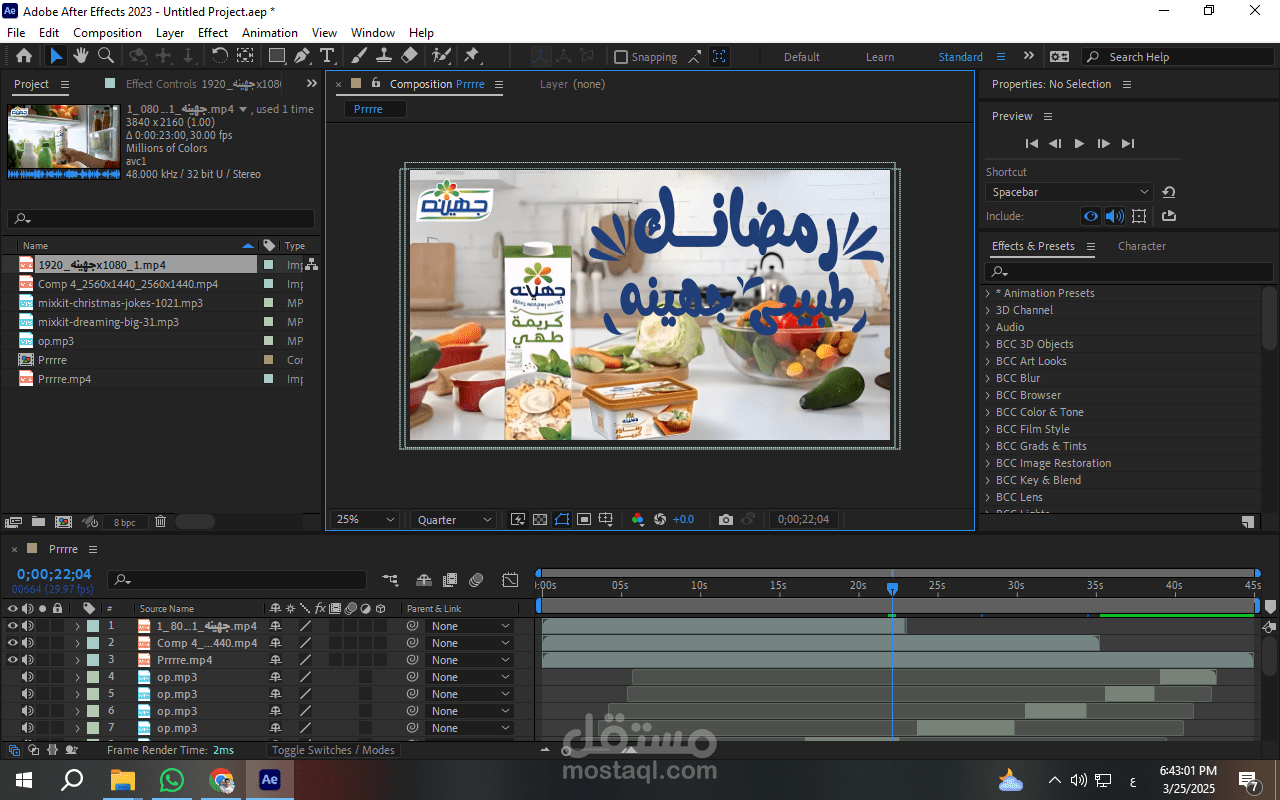Mute audio of layer 5 op.mp3

point(28,694)
